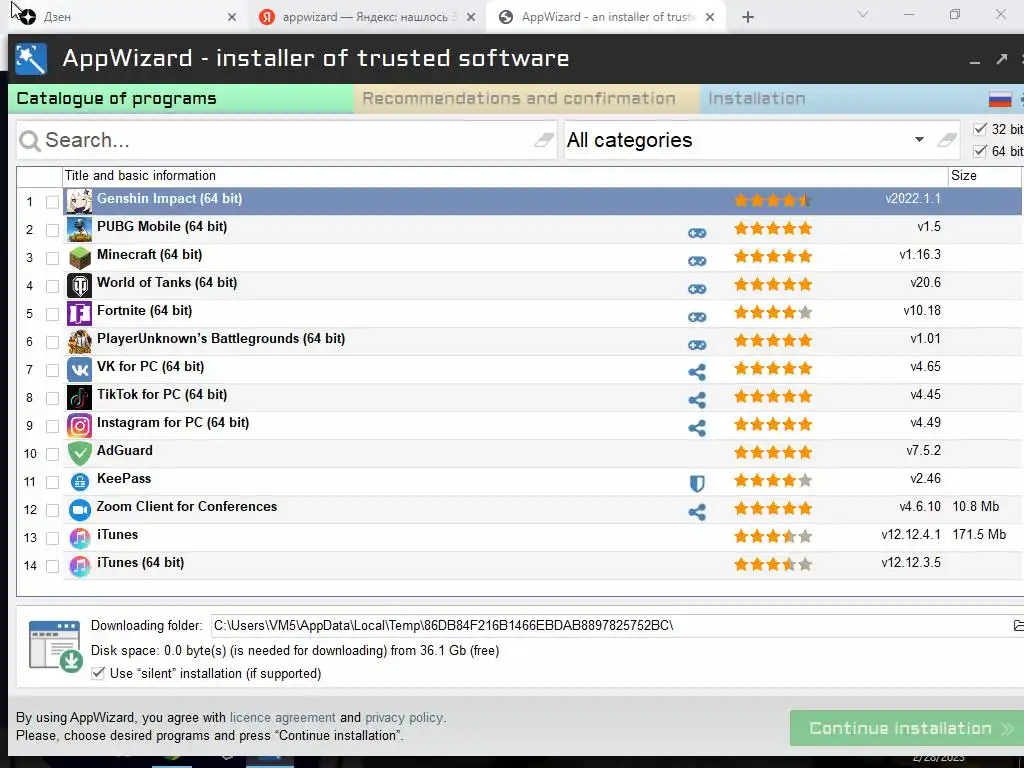
Task: Open the licence agreement link
Action: 283,718
